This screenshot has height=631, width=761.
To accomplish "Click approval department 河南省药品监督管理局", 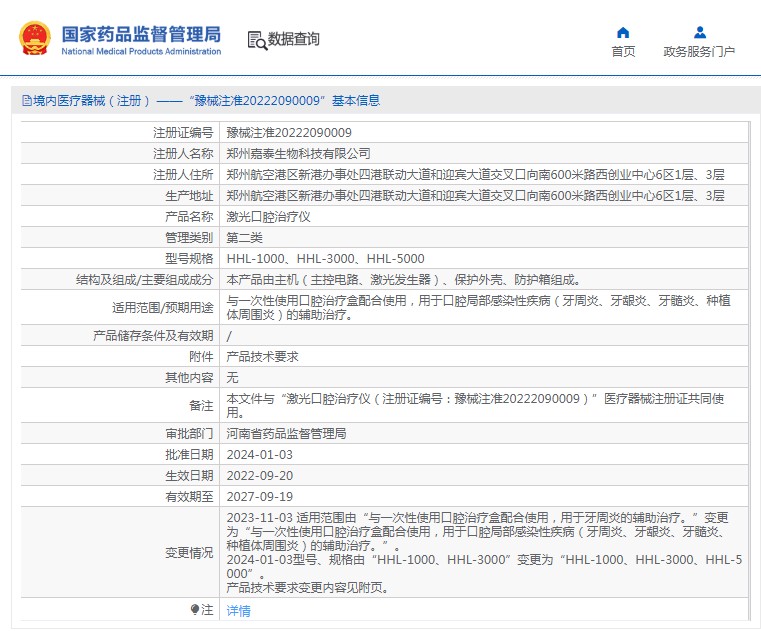I will click(x=286, y=434).
